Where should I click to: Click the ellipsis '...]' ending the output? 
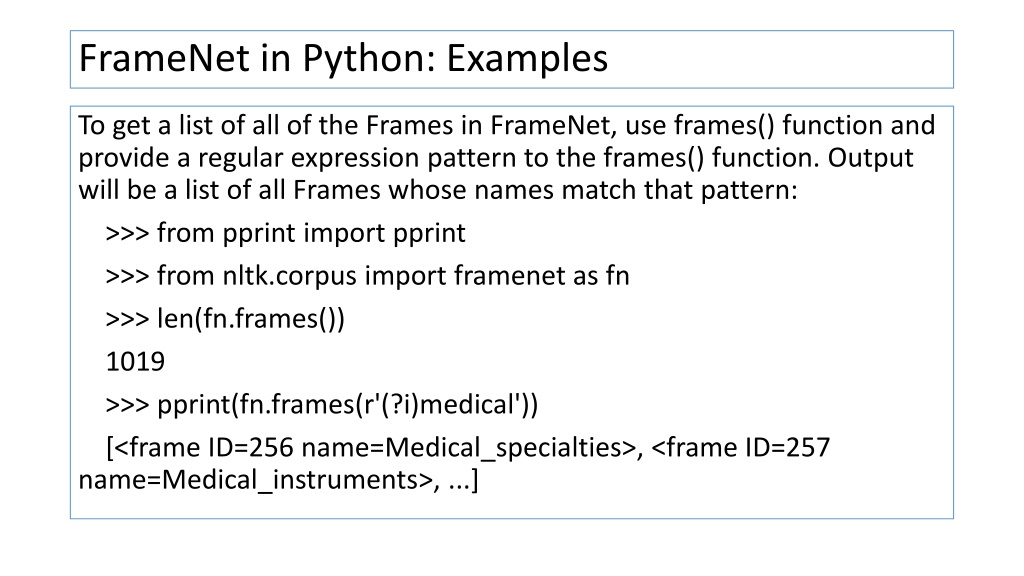pos(464,481)
